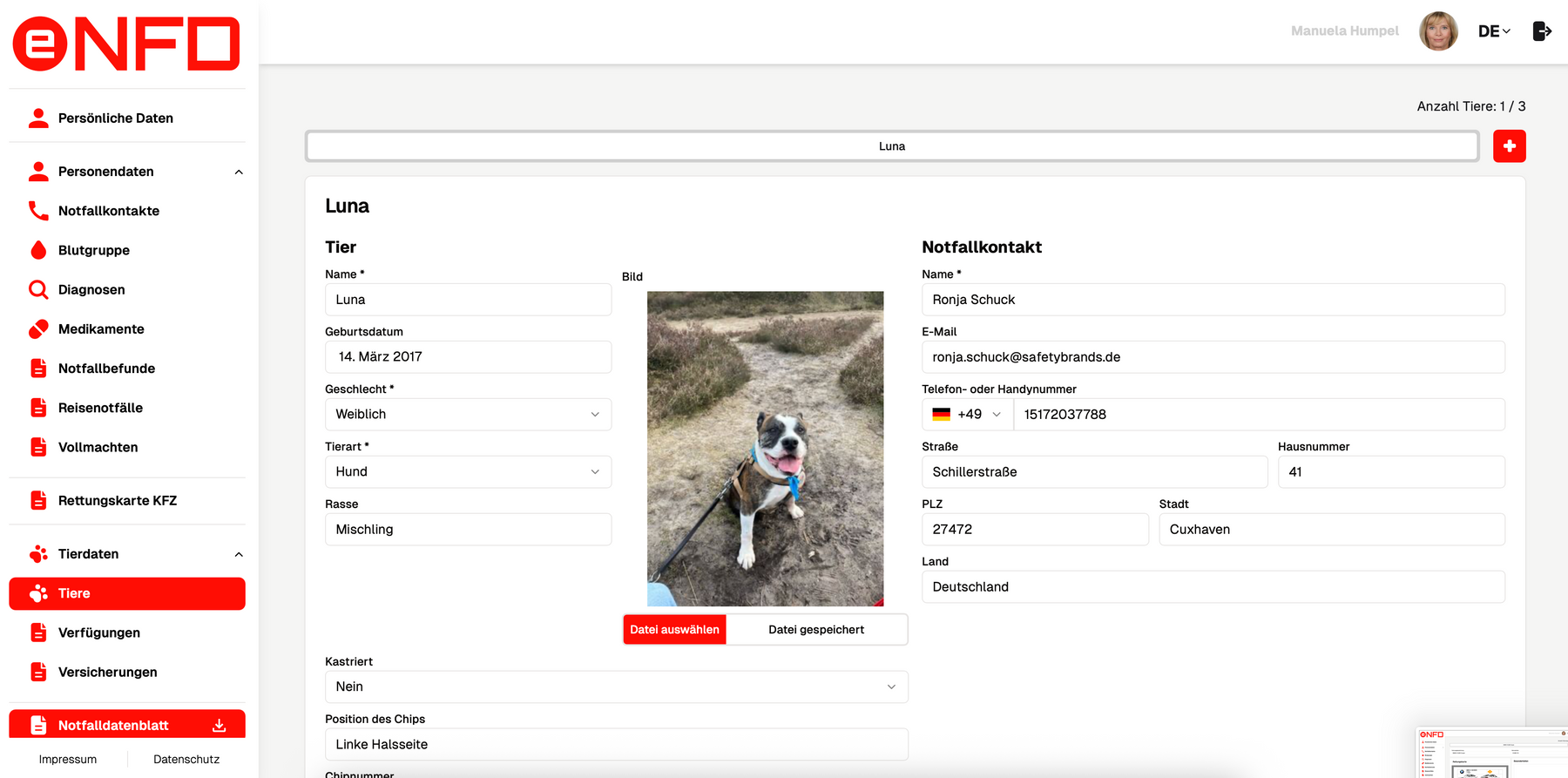
Task: Click Manuela Humpel's profile avatar
Action: coord(1438,31)
